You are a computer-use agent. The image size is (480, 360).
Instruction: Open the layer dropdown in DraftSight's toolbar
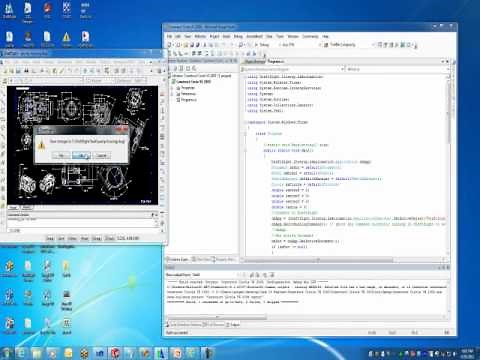[45, 80]
